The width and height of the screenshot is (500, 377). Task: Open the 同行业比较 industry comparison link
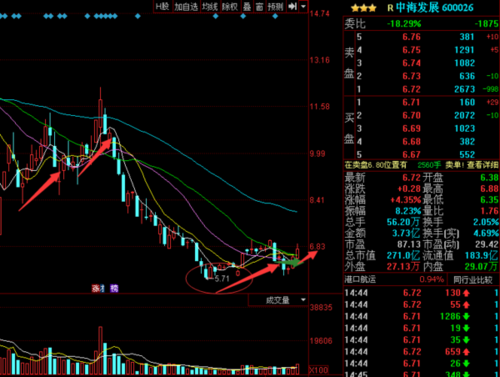pyautogui.click(x=473, y=280)
